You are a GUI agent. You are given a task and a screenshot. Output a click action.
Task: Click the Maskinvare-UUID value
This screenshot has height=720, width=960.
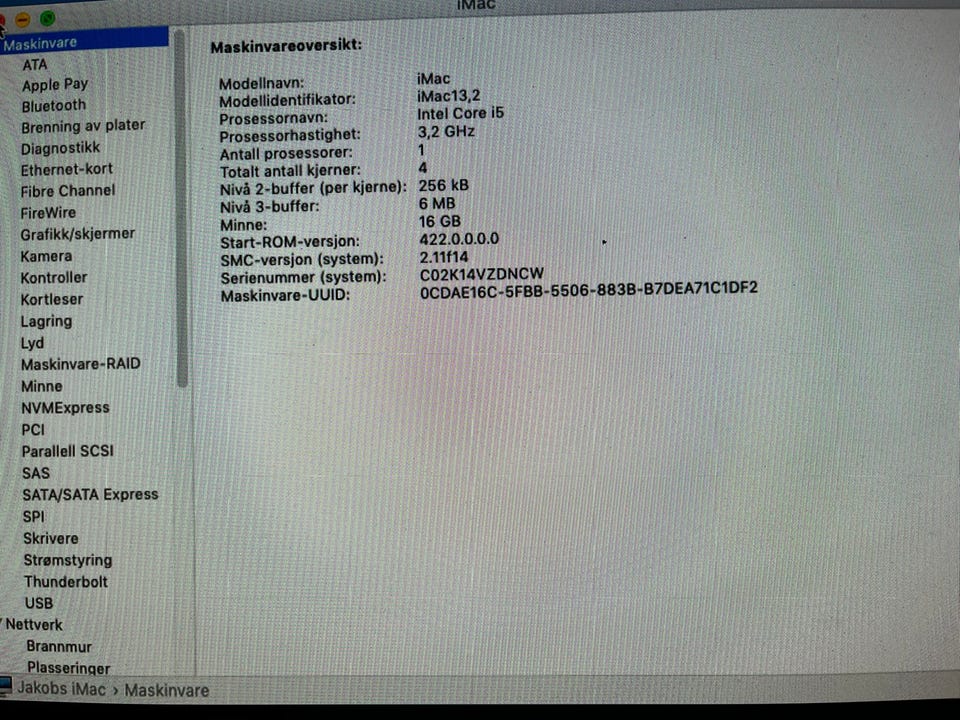click(589, 289)
